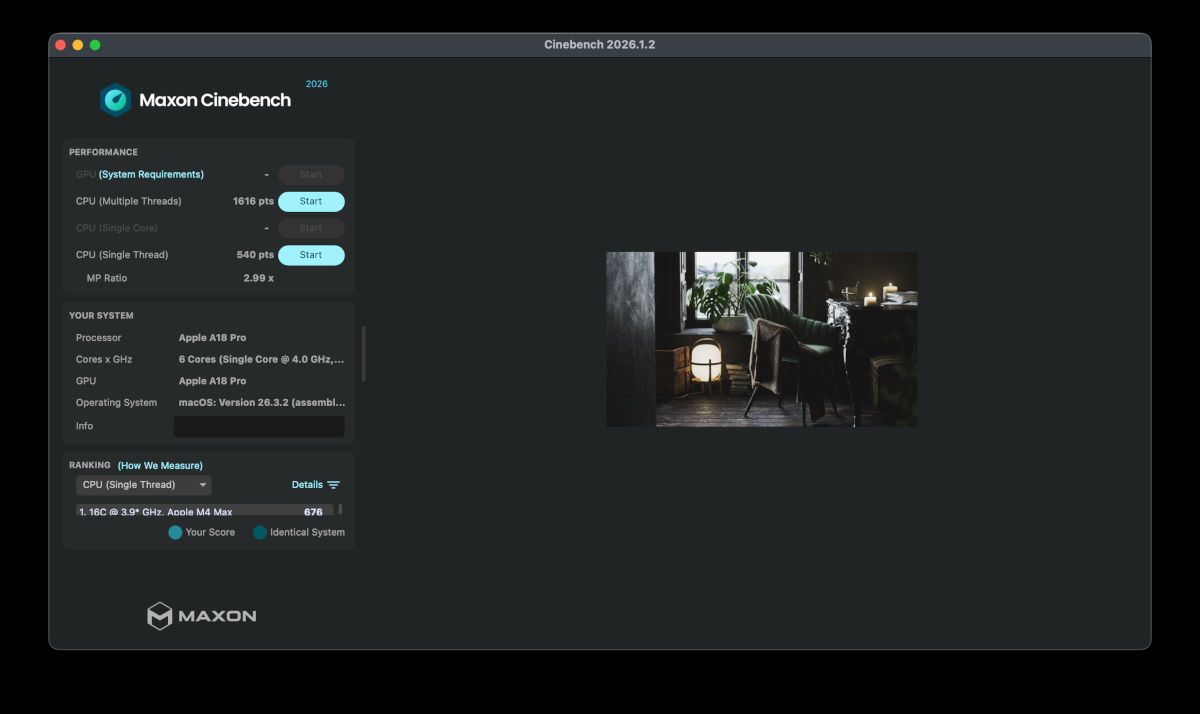1200x714 pixels.
Task: Click into the Info text field
Action: pos(259,427)
